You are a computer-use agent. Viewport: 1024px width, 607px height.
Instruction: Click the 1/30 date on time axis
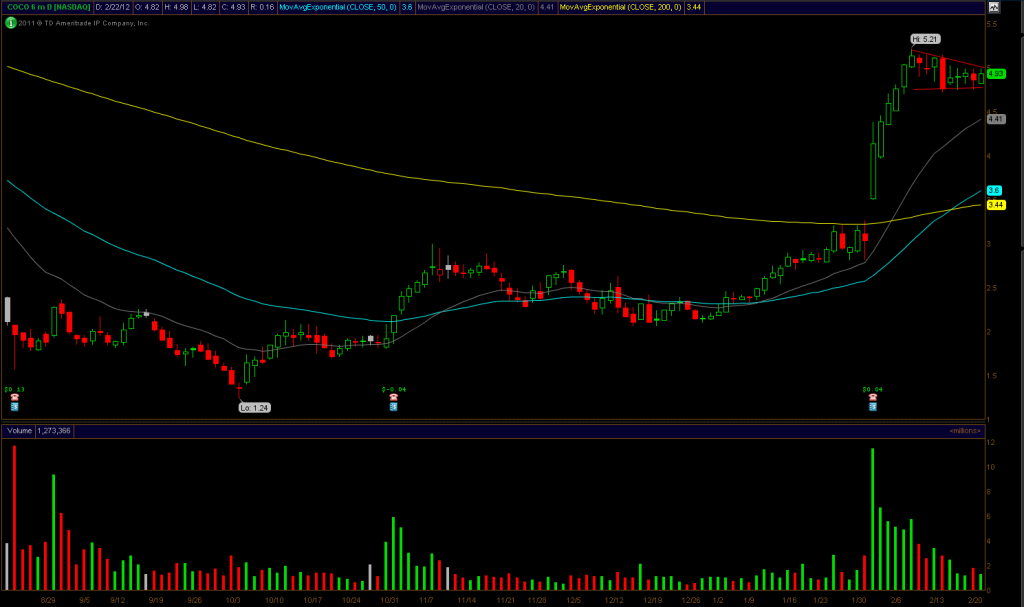click(x=859, y=600)
